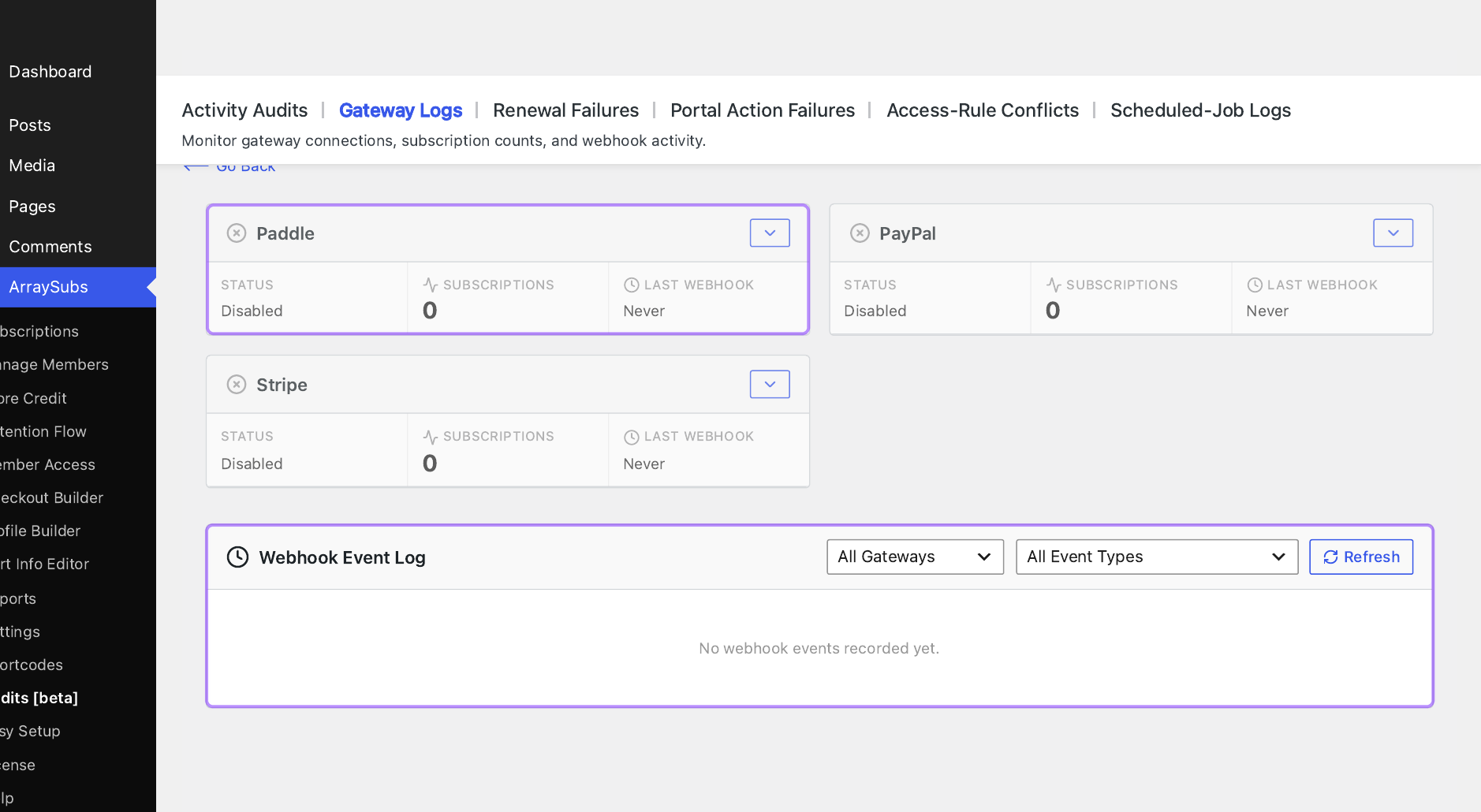Open the All Event Types filter dropdown
This screenshot has height=812, width=1481.
pos(1157,557)
